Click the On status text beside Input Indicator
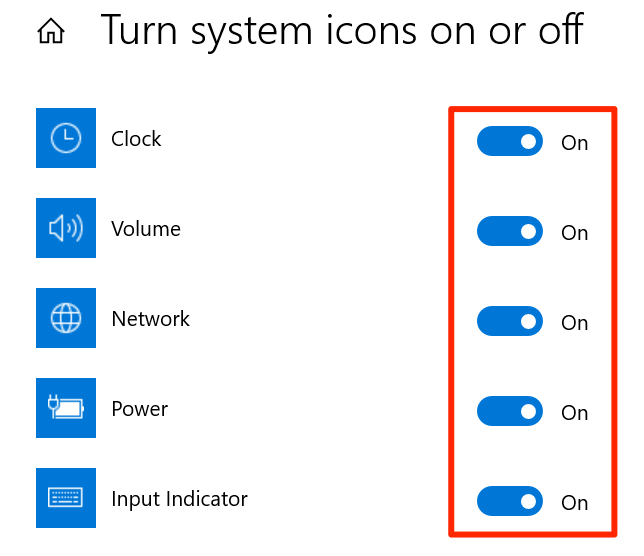The height and width of the screenshot is (556, 644). (x=574, y=502)
